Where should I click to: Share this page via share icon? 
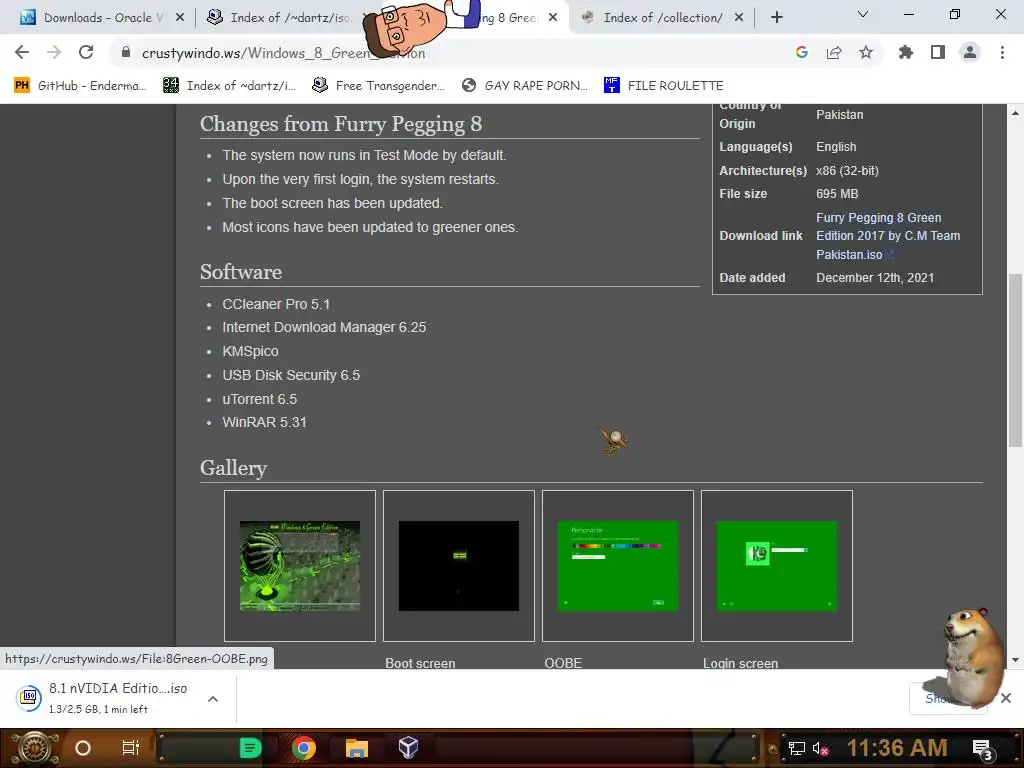click(x=834, y=52)
